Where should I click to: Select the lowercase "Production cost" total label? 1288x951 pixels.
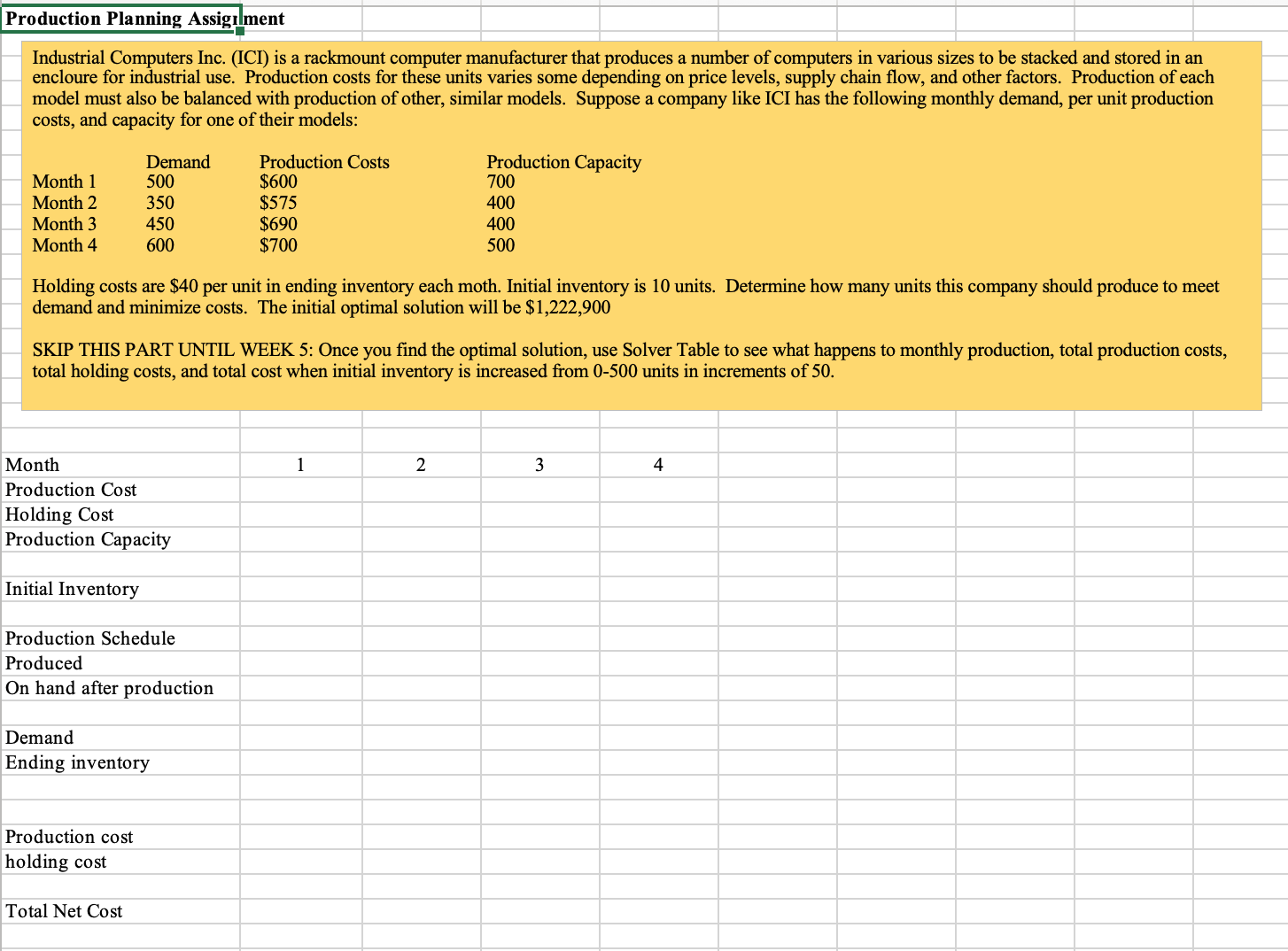point(120,837)
